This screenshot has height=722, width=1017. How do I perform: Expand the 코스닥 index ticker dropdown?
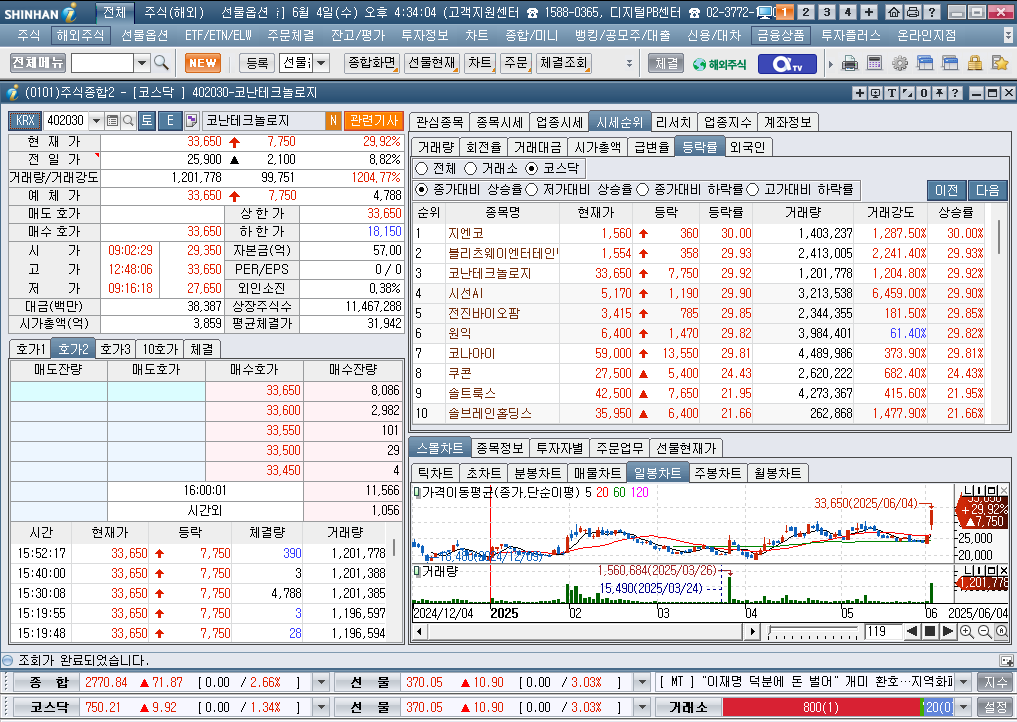pos(321,707)
